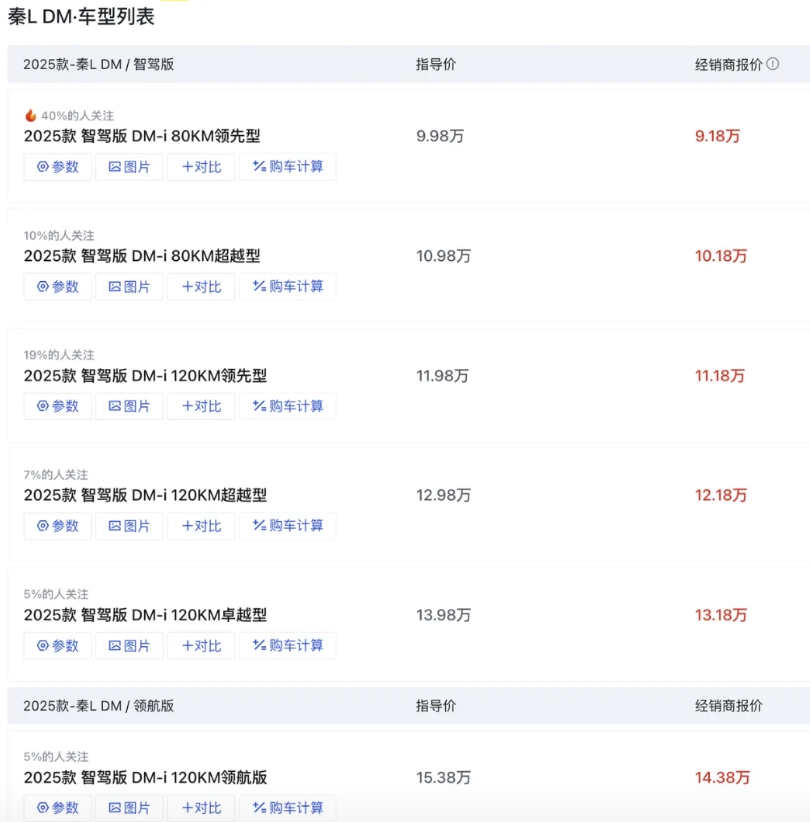Open the 2025款 智驾版 DM-i 120KM卓越型 title
The width and height of the screenshot is (810, 822).
pyautogui.click(x=145, y=615)
